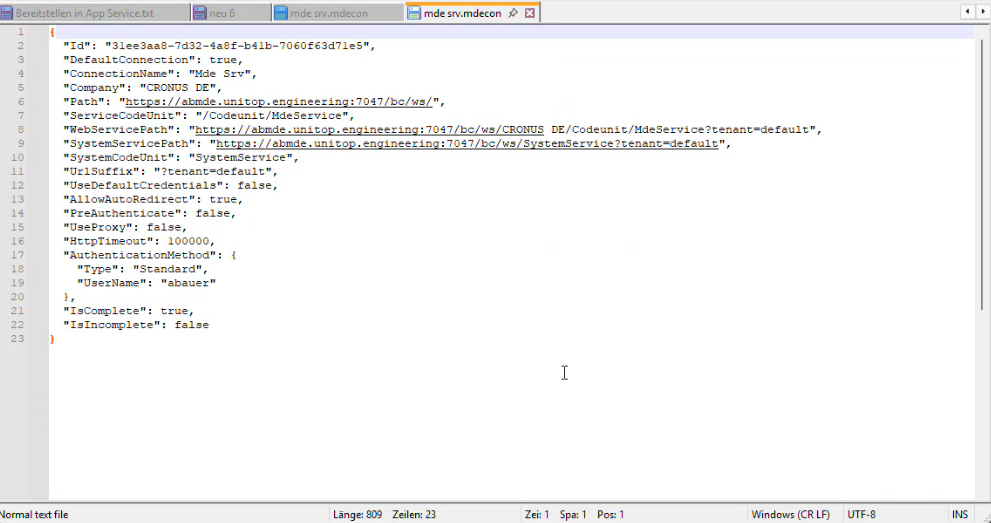Image resolution: width=991 pixels, height=523 pixels.
Task: Click file icon of Bereitstellen in App Service.txt
Action: 7,13
